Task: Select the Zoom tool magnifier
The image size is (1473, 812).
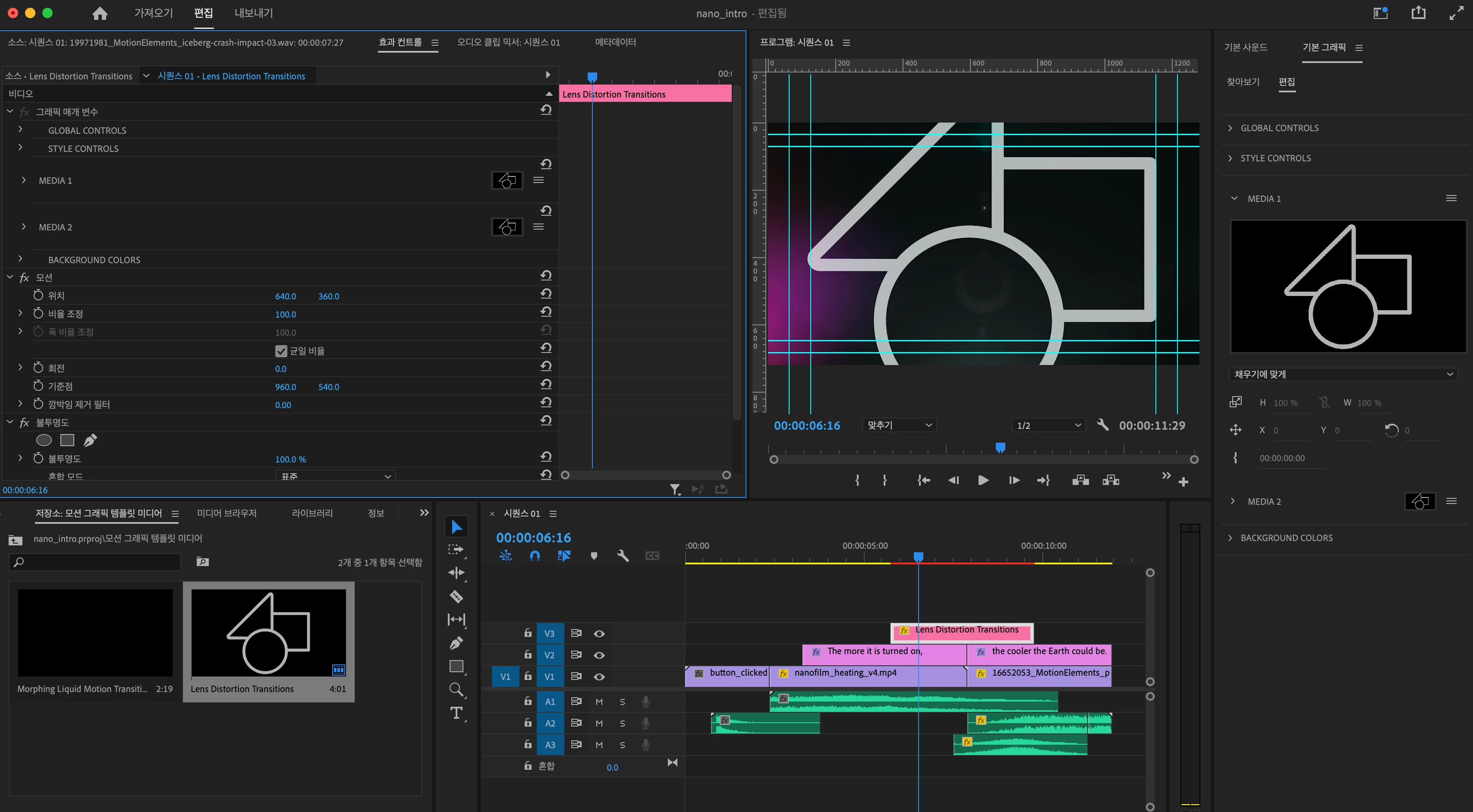Action: coord(456,689)
